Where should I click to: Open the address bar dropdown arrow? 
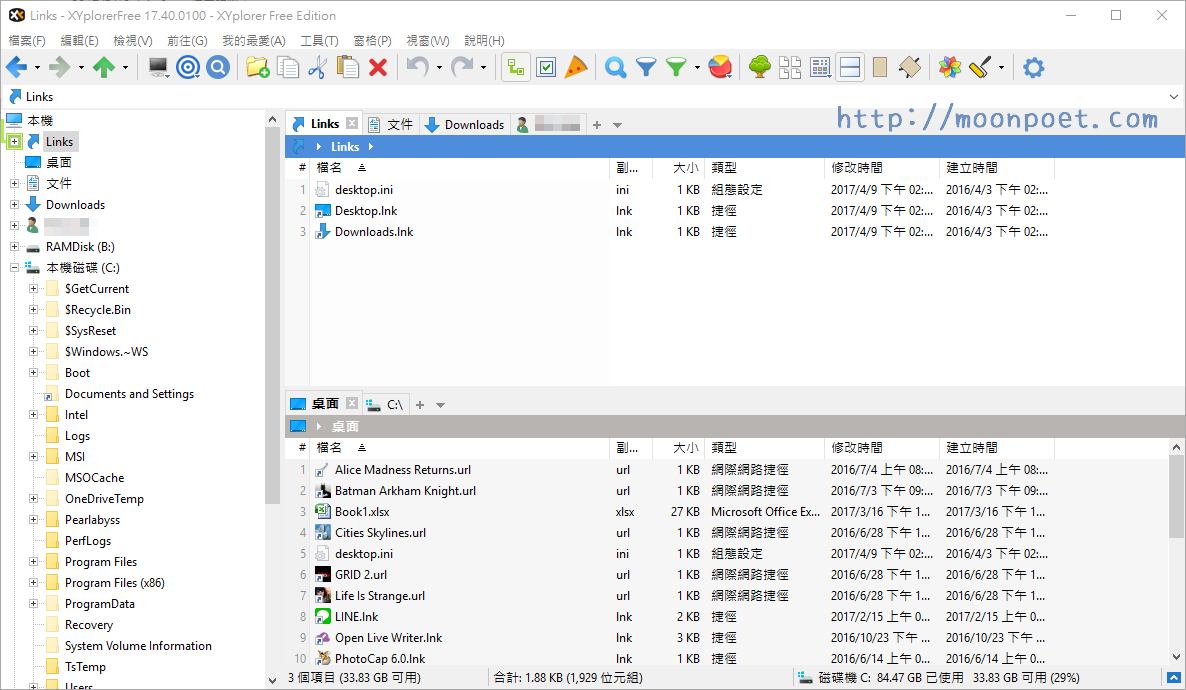click(1173, 97)
